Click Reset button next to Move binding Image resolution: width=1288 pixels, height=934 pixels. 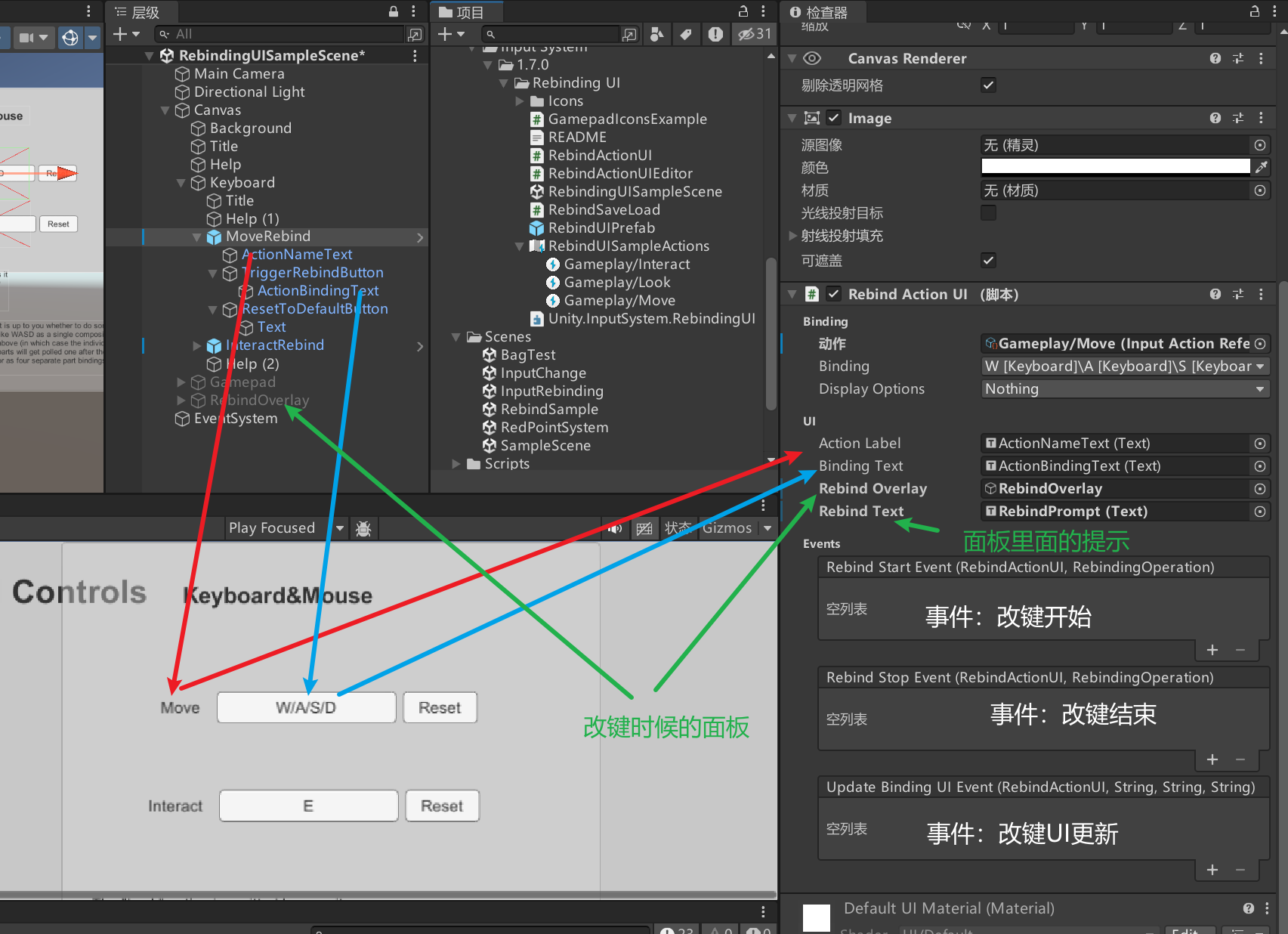tap(440, 708)
